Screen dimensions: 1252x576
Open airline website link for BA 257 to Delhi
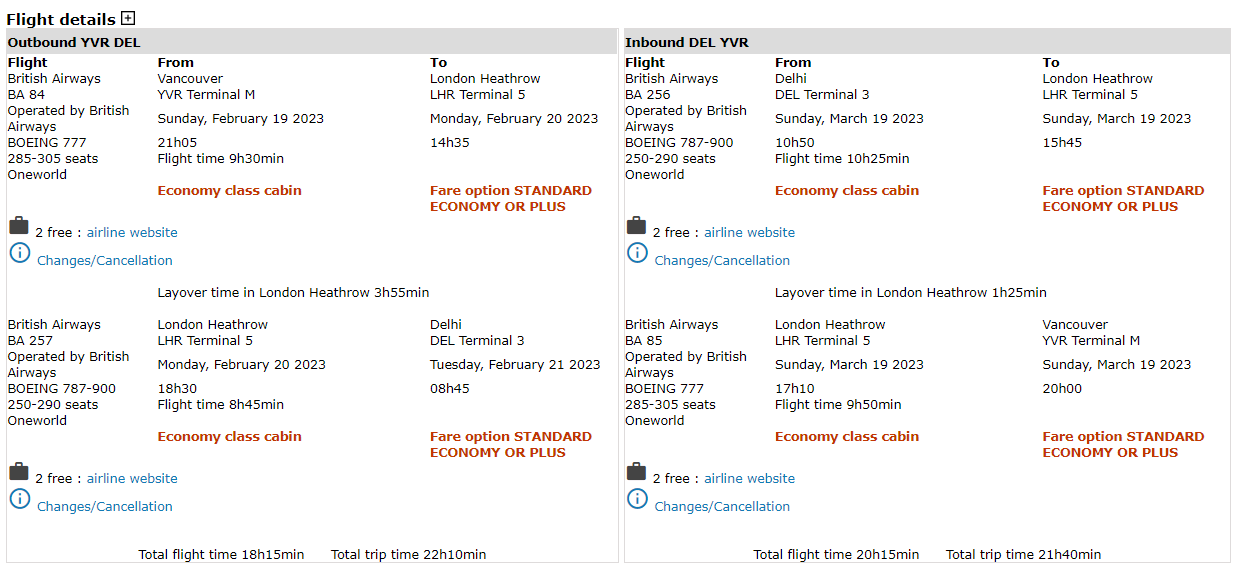[132, 479]
